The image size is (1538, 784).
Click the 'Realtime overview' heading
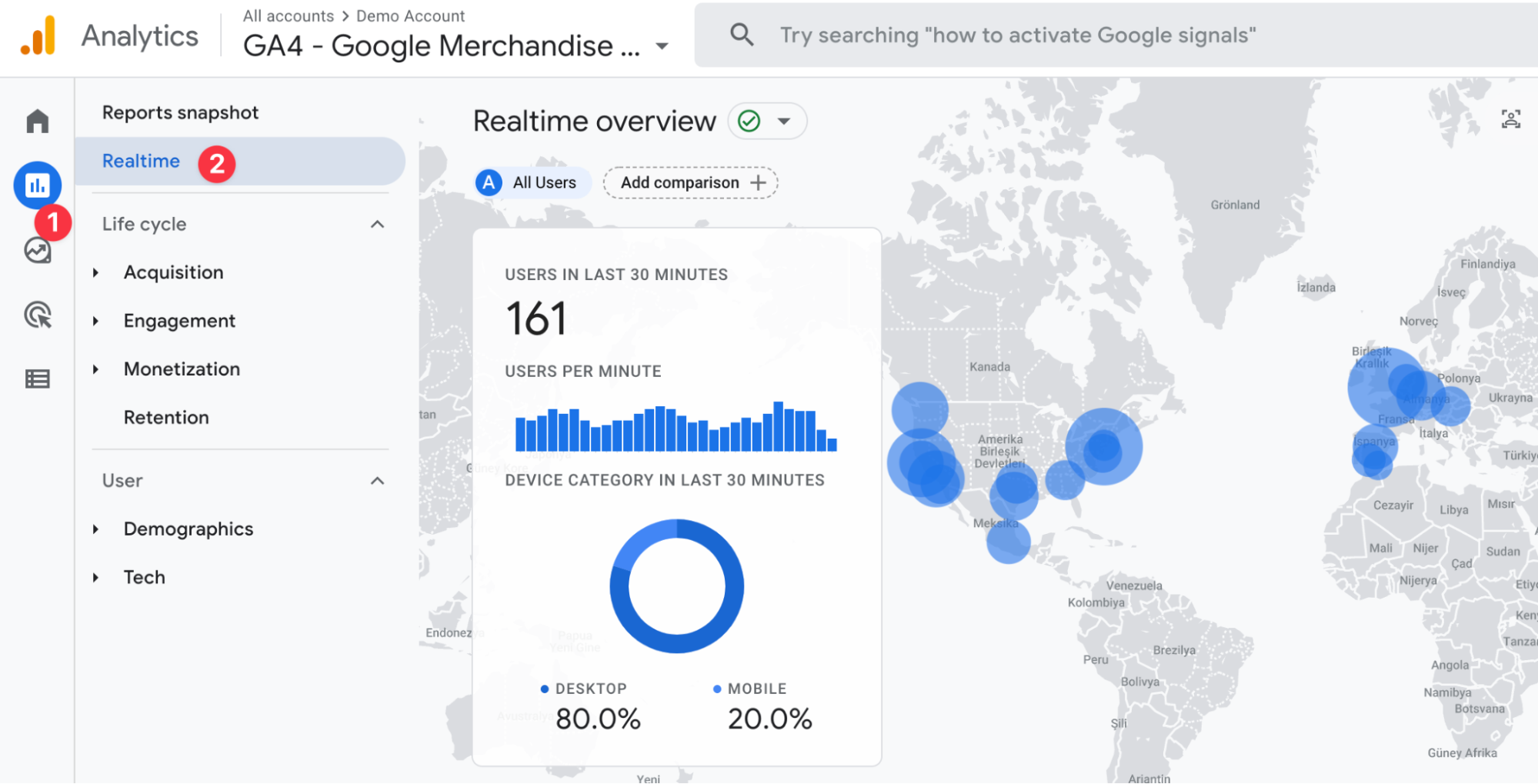pyautogui.click(x=594, y=121)
